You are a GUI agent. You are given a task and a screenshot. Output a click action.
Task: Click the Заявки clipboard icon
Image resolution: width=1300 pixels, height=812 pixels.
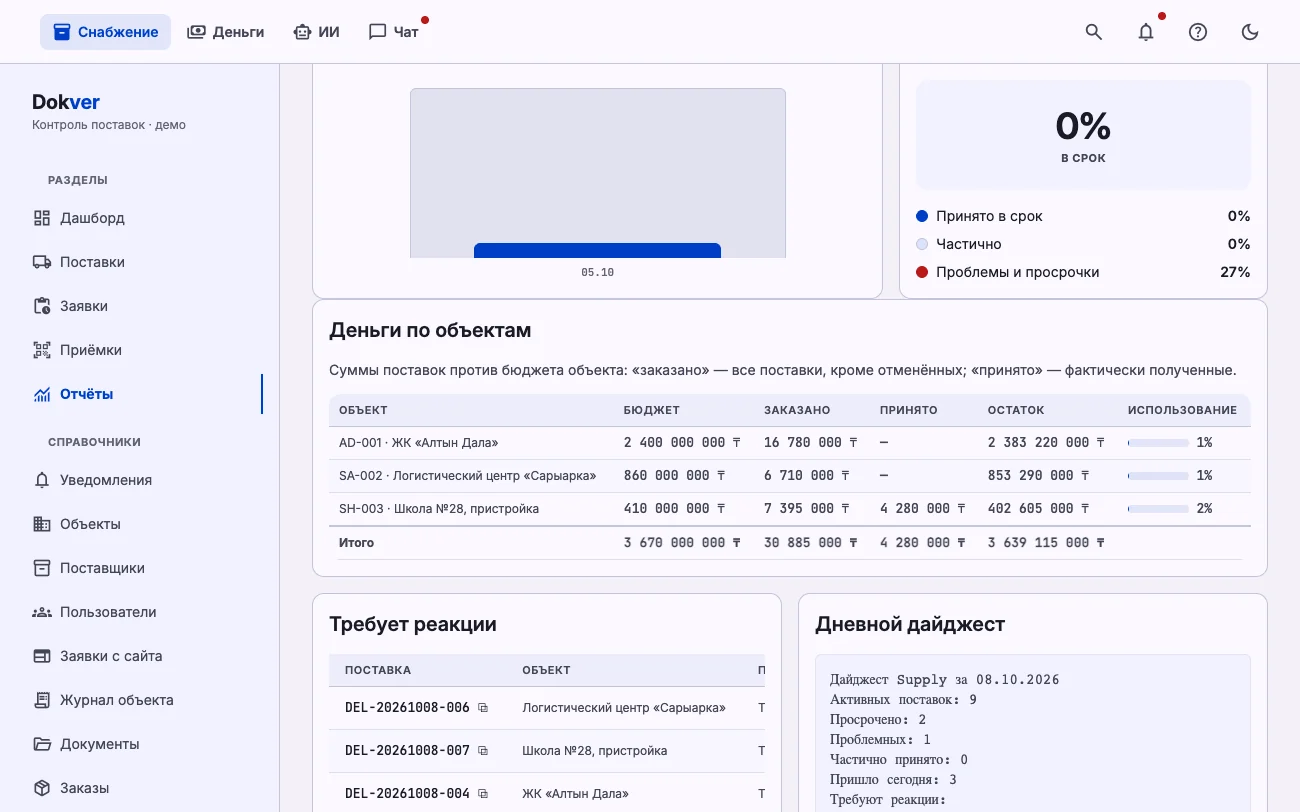41,306
